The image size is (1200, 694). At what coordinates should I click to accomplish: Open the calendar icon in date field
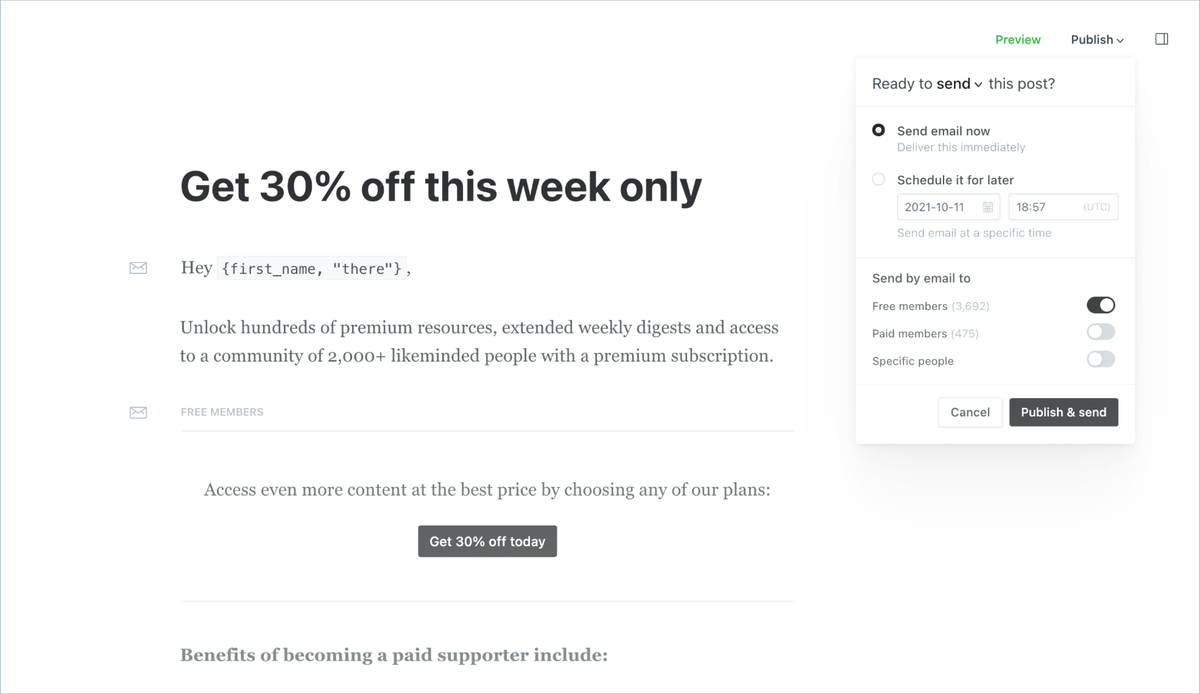[988, 207]
